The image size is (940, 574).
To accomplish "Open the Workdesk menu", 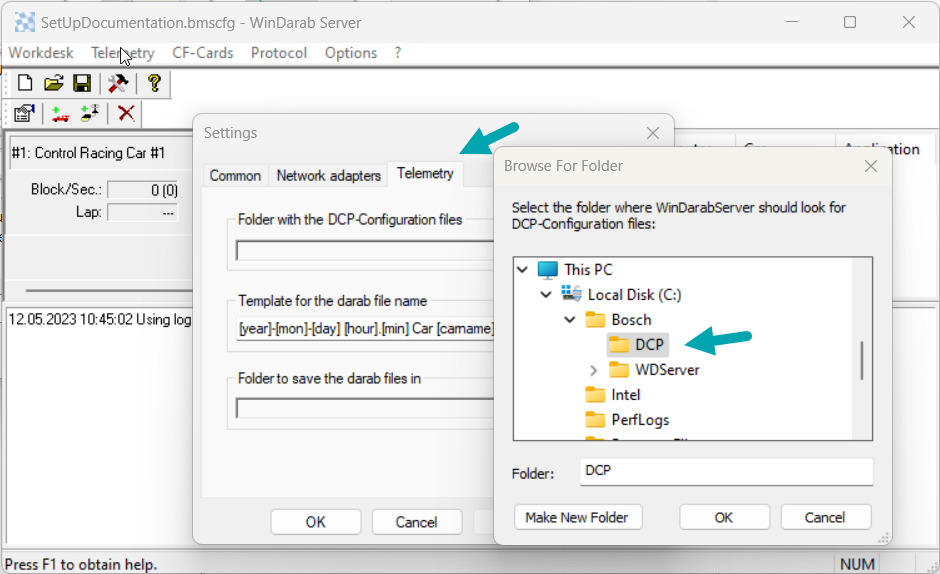I will click(41, 53).
